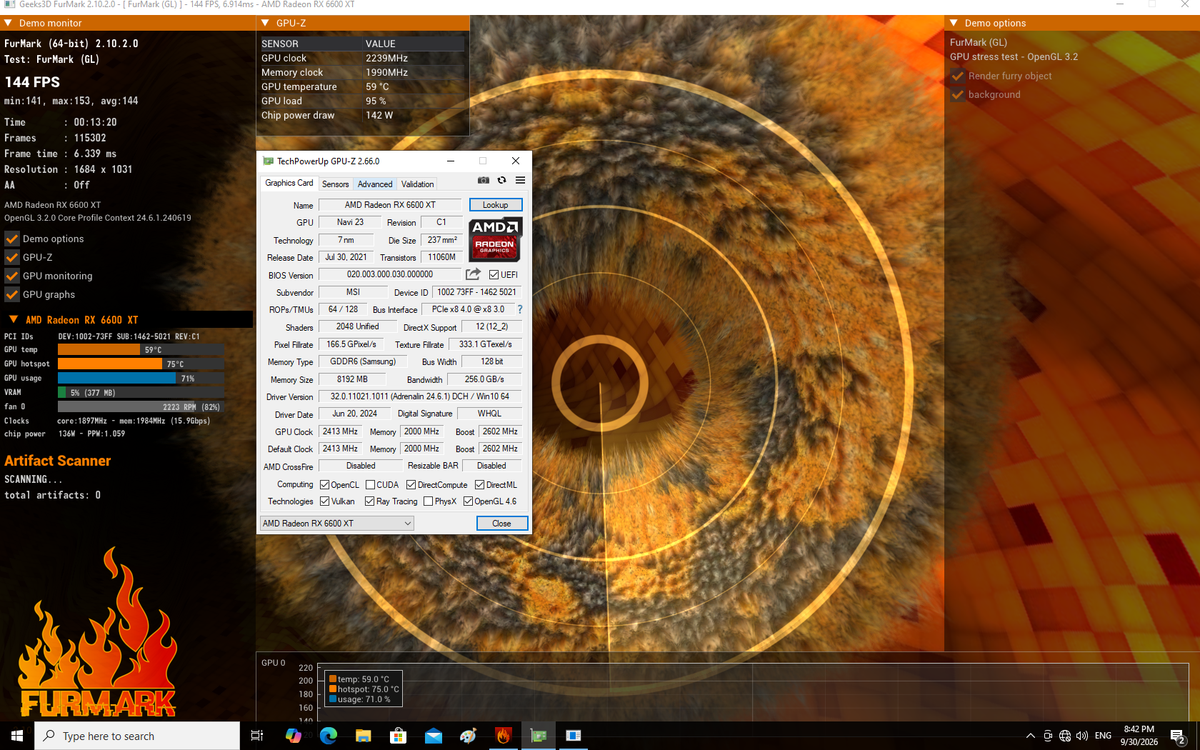Image resolution: width=1200 pixels, height=750 pixels.
Task: Toggle the CUDA checkbox
Action: (371, 484)
